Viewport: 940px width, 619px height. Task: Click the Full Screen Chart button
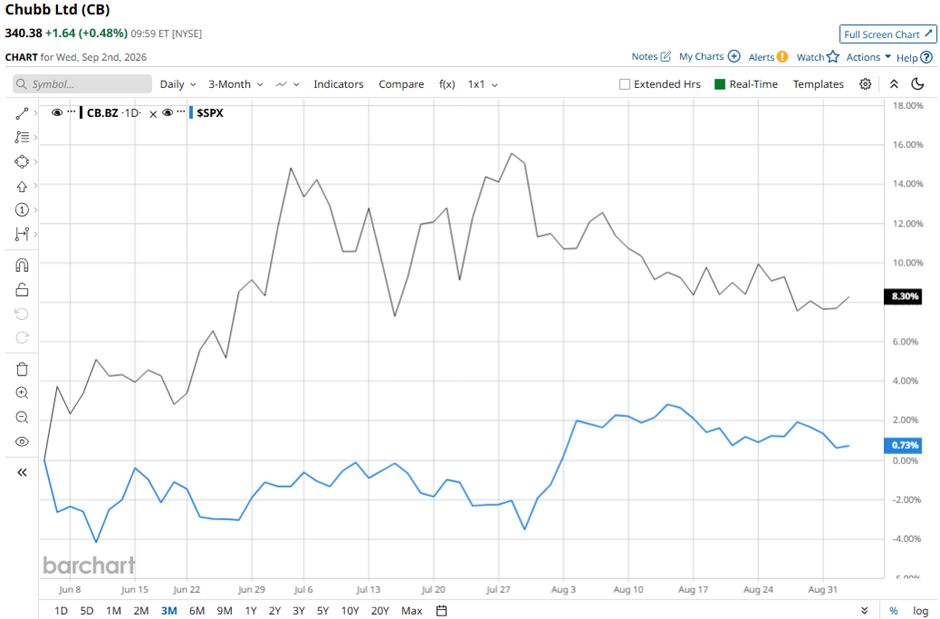coord(888,34)
